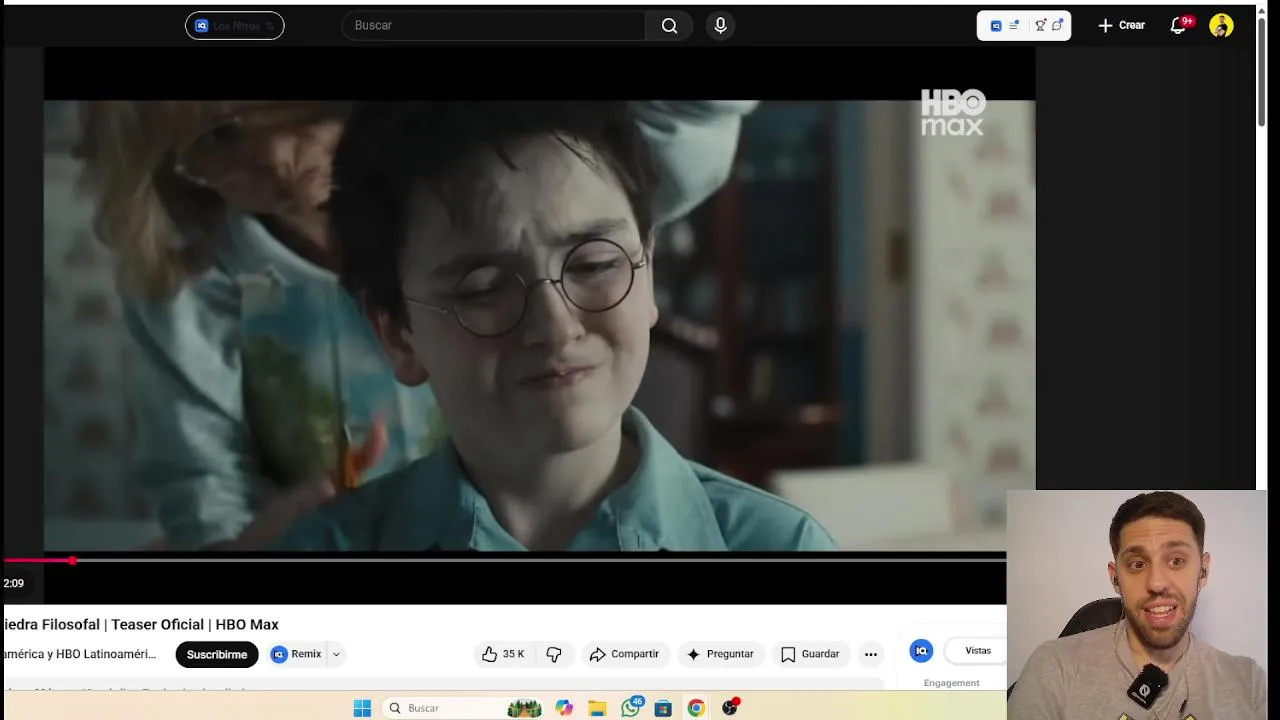Select the Vistas tab

tap(977, 651)
